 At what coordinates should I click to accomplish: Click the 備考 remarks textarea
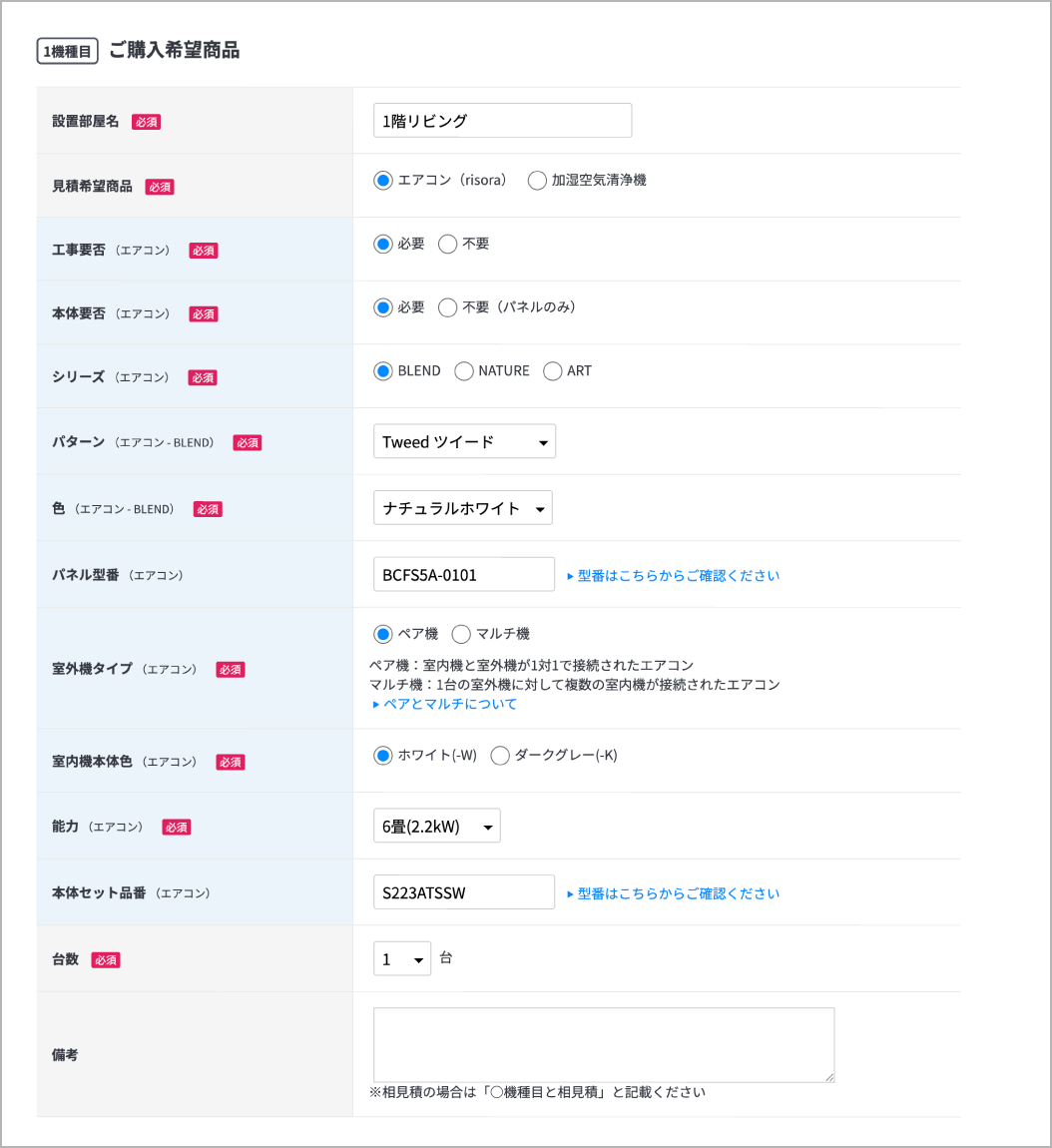(603, 1044)
